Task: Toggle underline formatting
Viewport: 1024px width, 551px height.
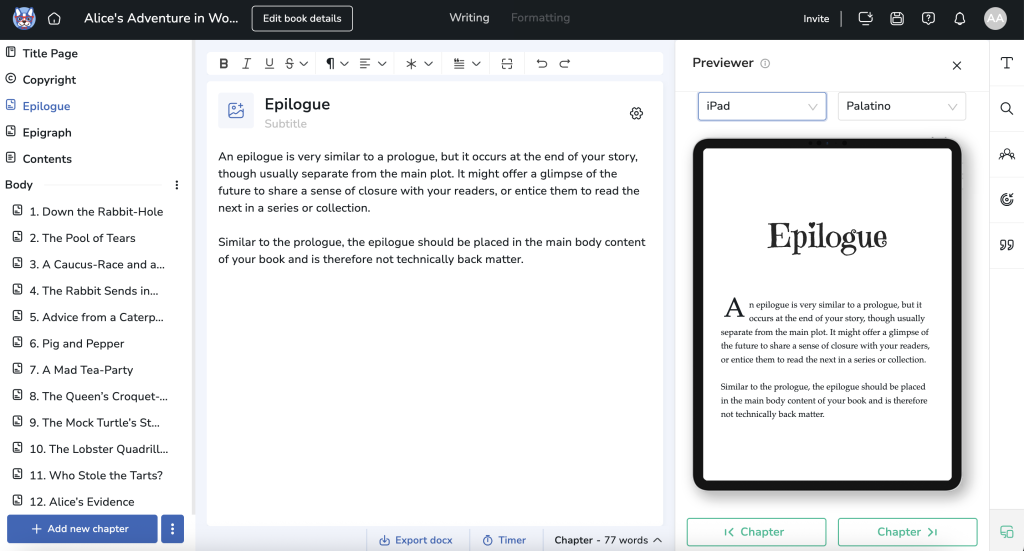Action: (x=269, y=64)
